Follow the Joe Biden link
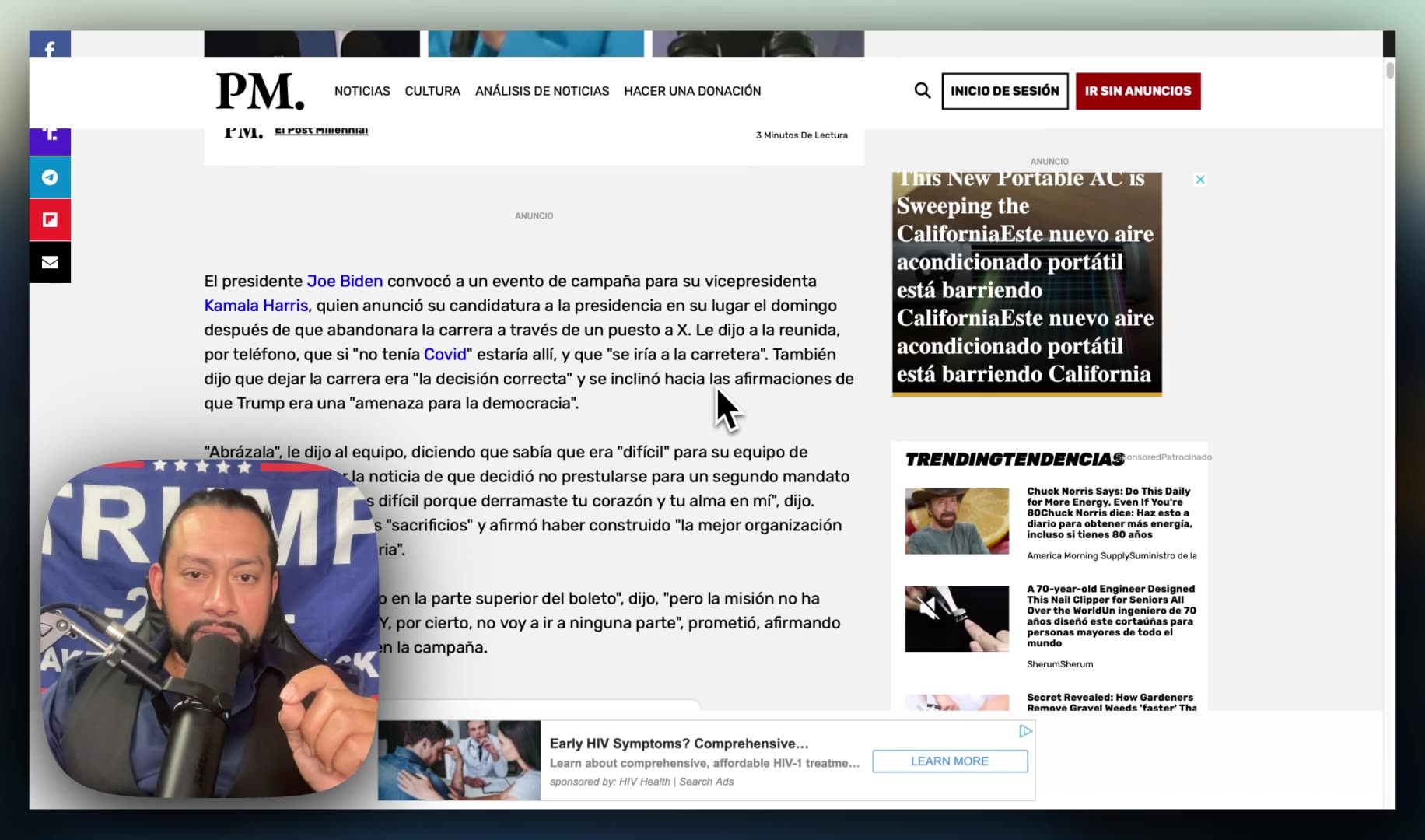The width and height of the screenshot is (1425, 840). click(345, 281)
